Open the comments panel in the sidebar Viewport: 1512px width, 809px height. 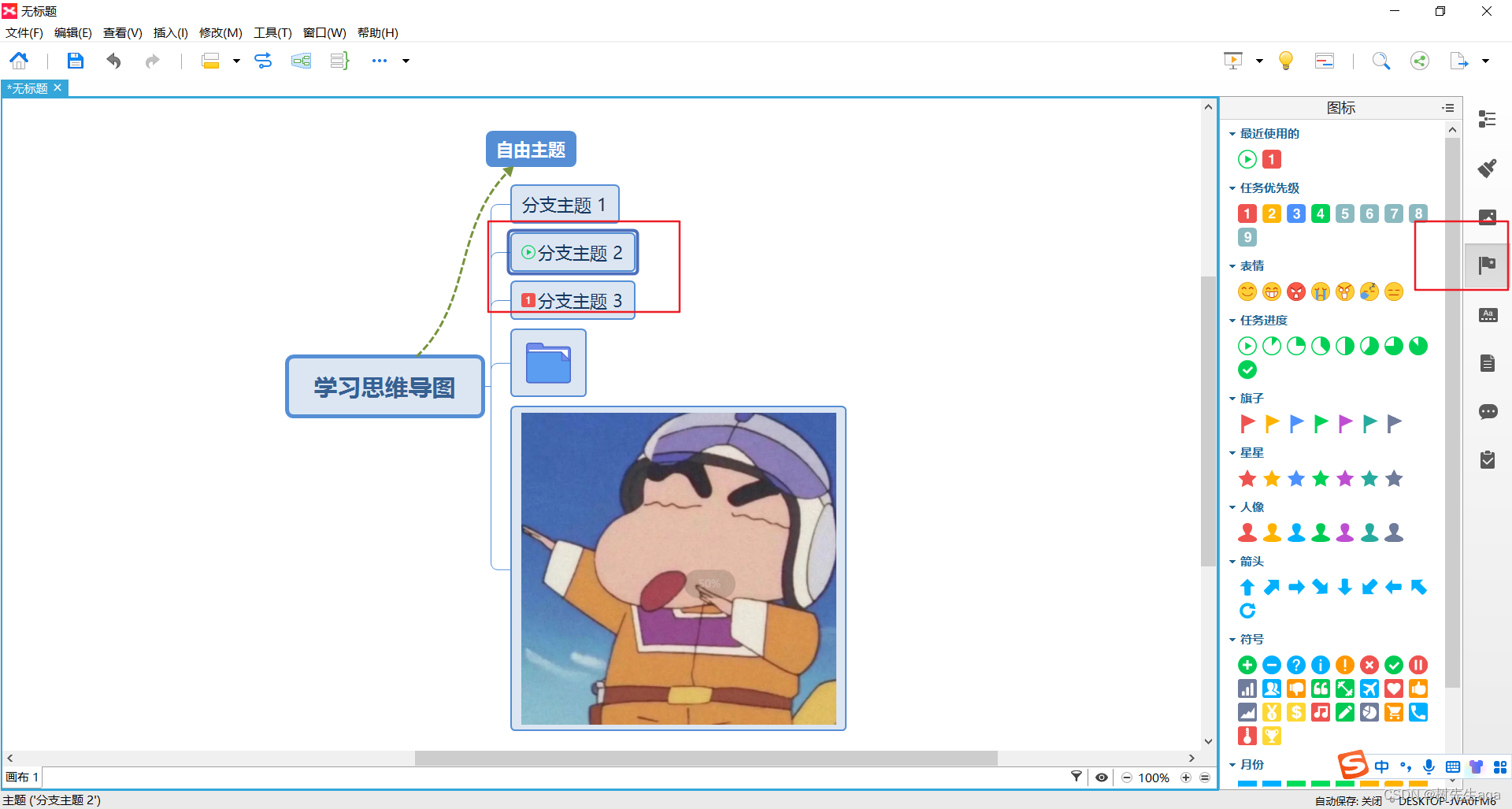[x=1487, y=411]
